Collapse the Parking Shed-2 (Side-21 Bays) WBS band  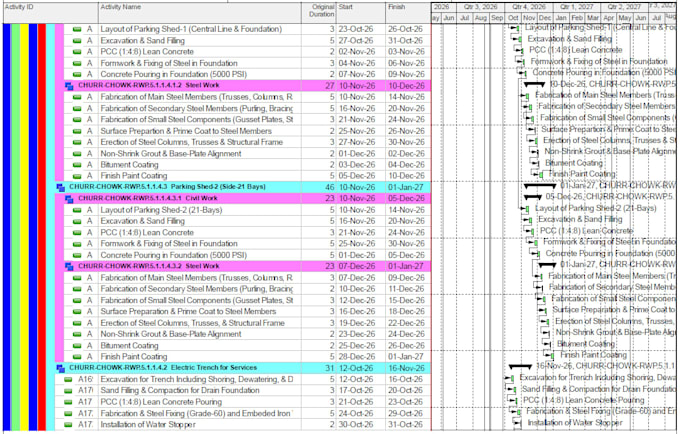click(x=60, y=187)
